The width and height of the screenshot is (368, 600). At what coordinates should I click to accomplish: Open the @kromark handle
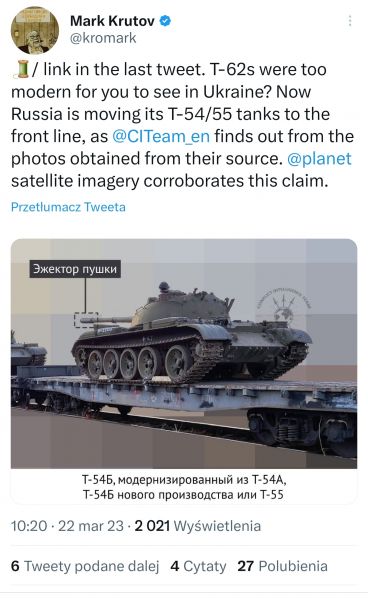coord(103,38)
